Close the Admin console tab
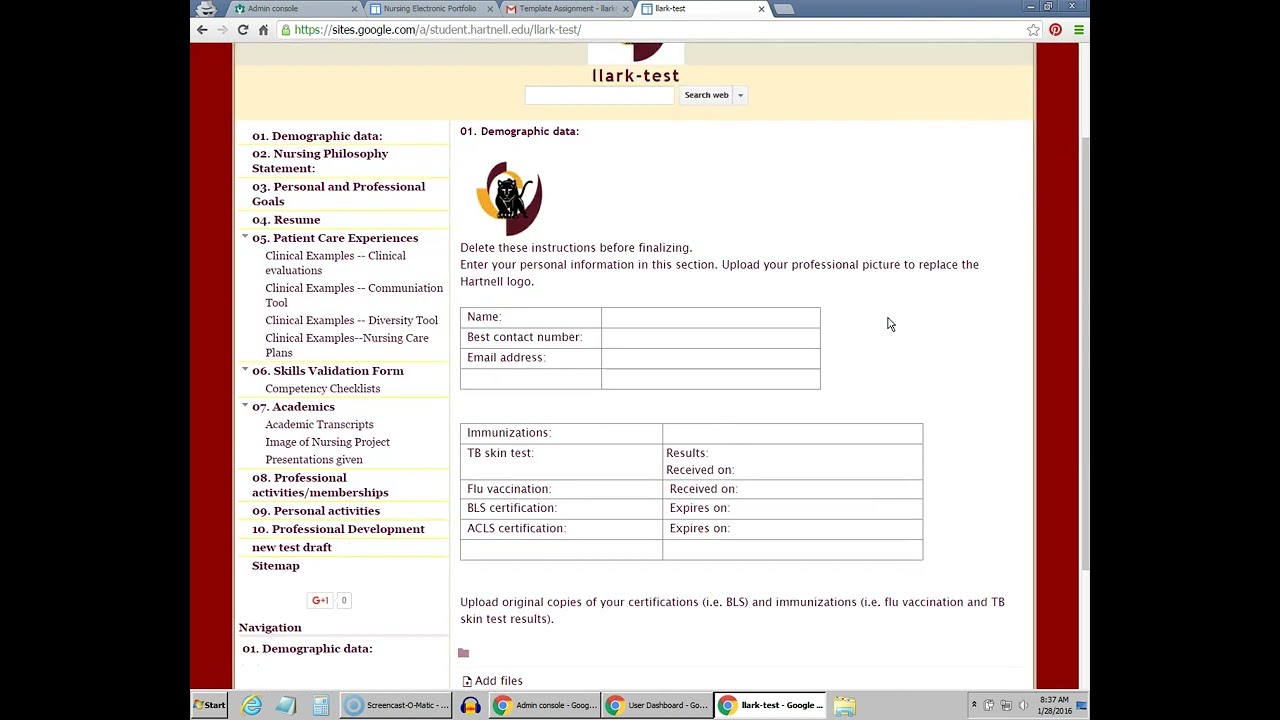 (354, 9)
